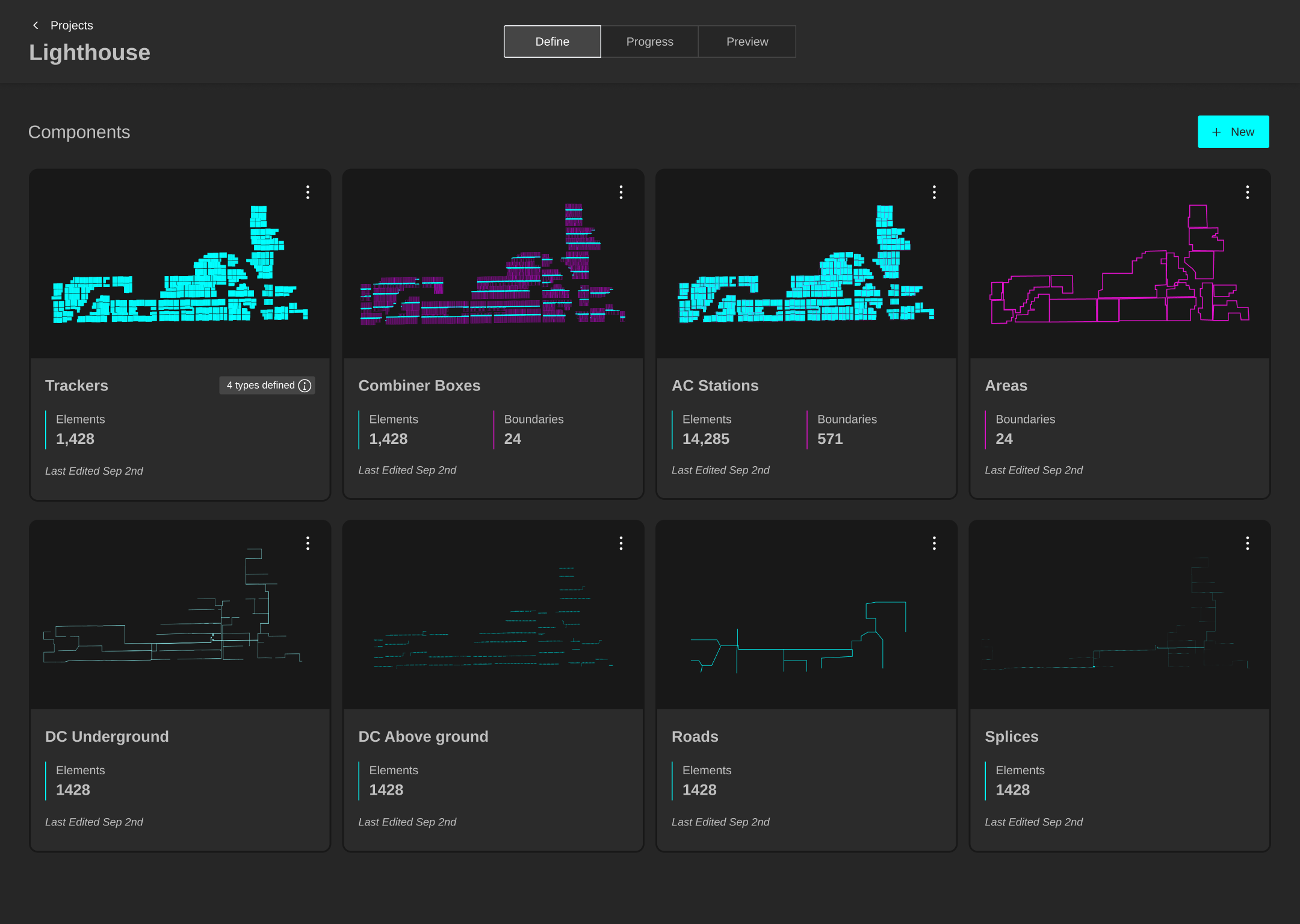
Task: Select the DC Underground card title
Action: coord(107,736)
